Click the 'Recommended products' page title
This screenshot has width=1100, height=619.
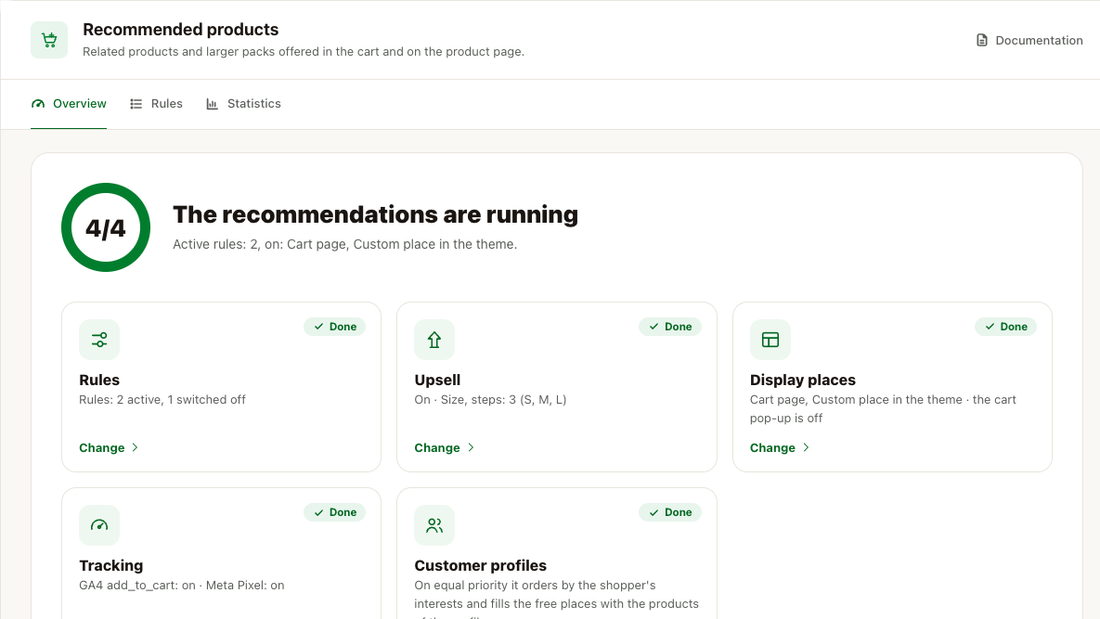coord(181,29)
